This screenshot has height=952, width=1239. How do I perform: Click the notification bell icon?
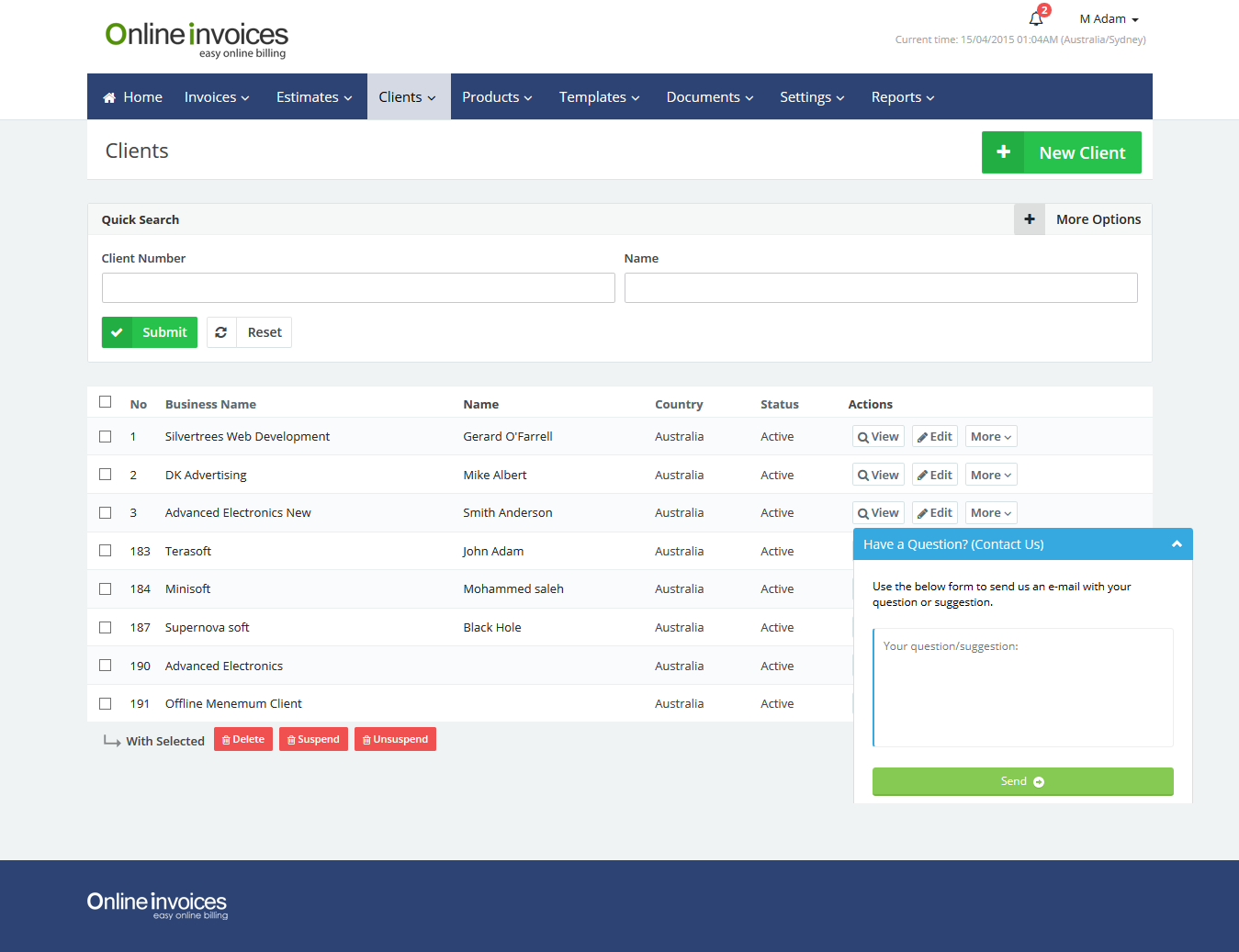point(1036,18)
